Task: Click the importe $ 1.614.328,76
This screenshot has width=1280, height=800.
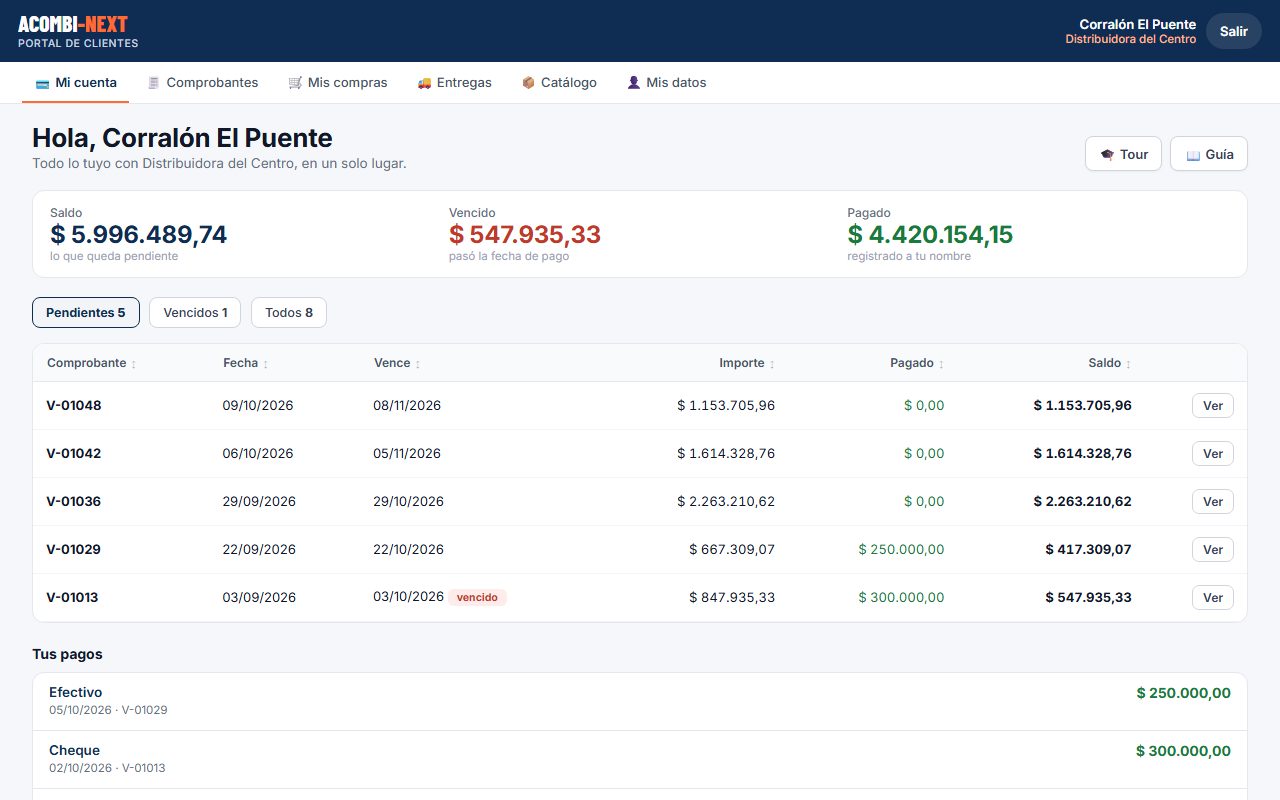Action: click(726, 453)
